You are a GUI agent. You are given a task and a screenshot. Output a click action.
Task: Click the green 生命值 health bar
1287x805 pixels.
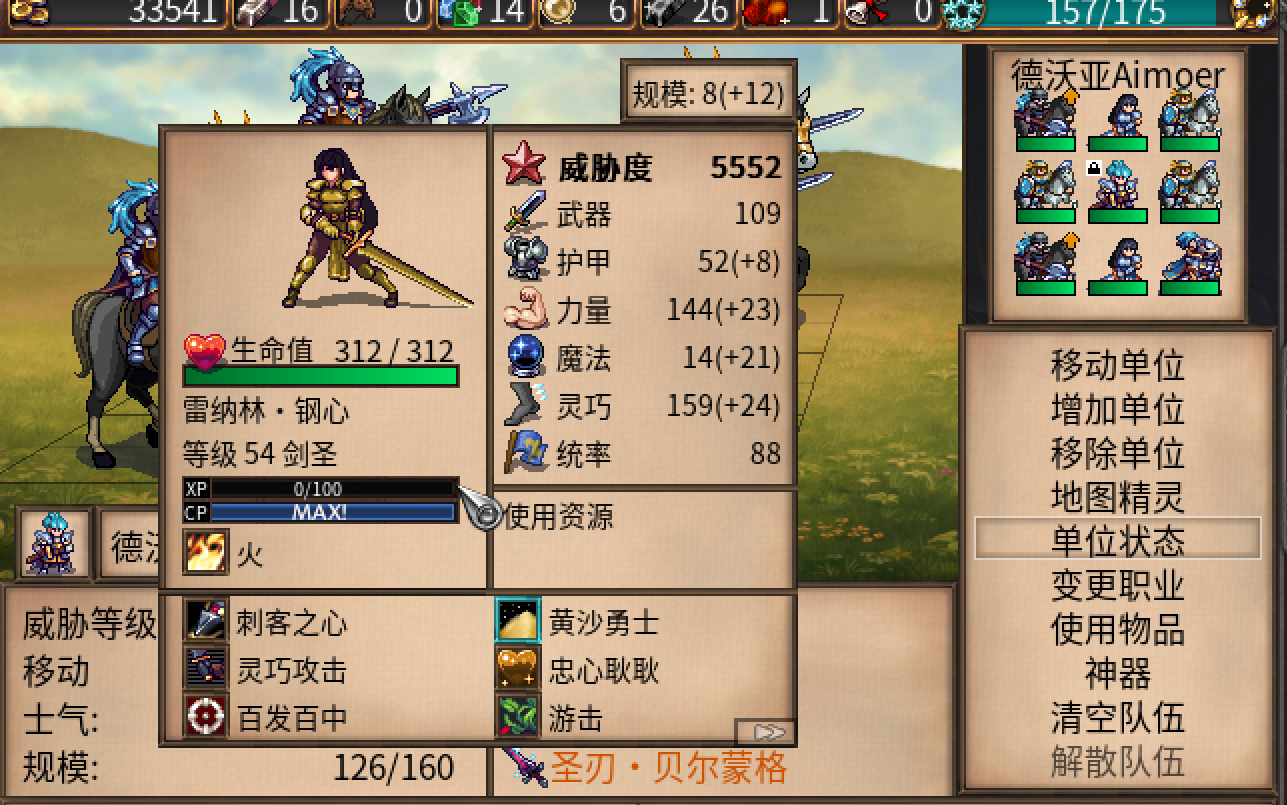click(x=321, y=376)
